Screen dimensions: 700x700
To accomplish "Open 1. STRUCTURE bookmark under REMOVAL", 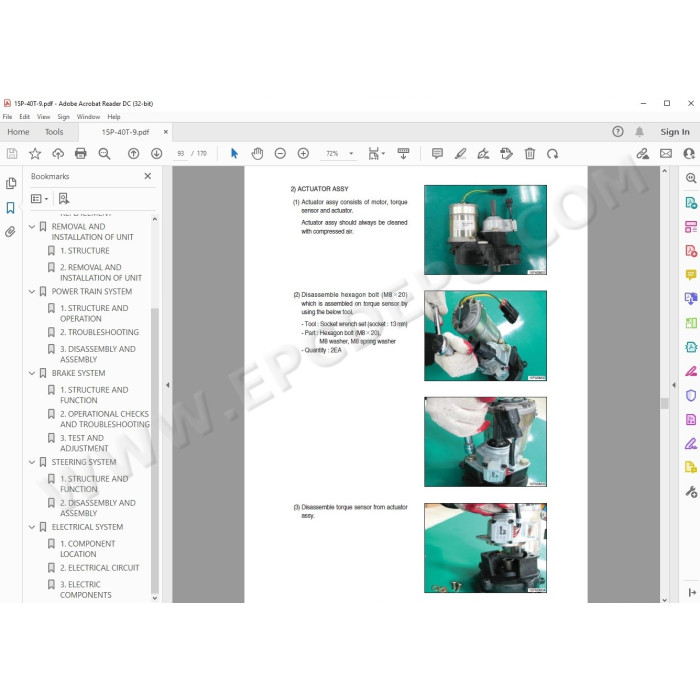I will coord(84,251).
